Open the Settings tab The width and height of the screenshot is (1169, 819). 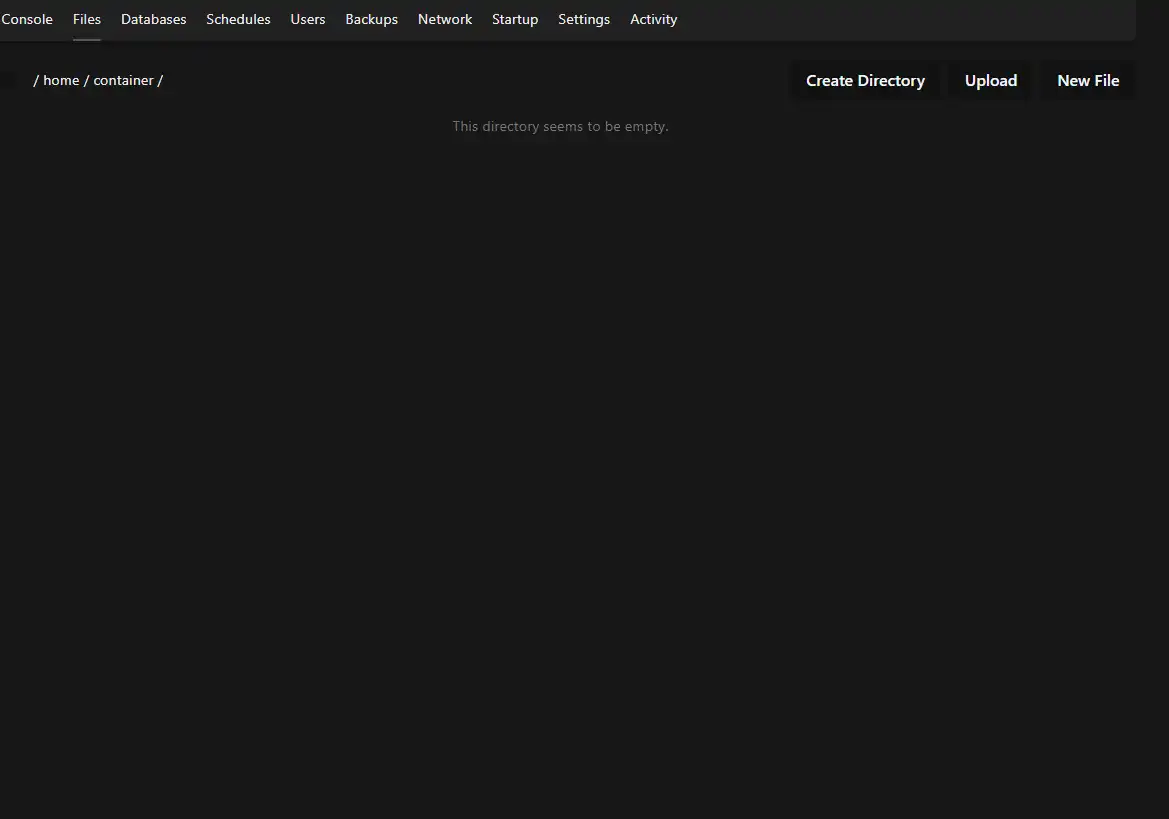pyautogui.click(x=584, y=19)
